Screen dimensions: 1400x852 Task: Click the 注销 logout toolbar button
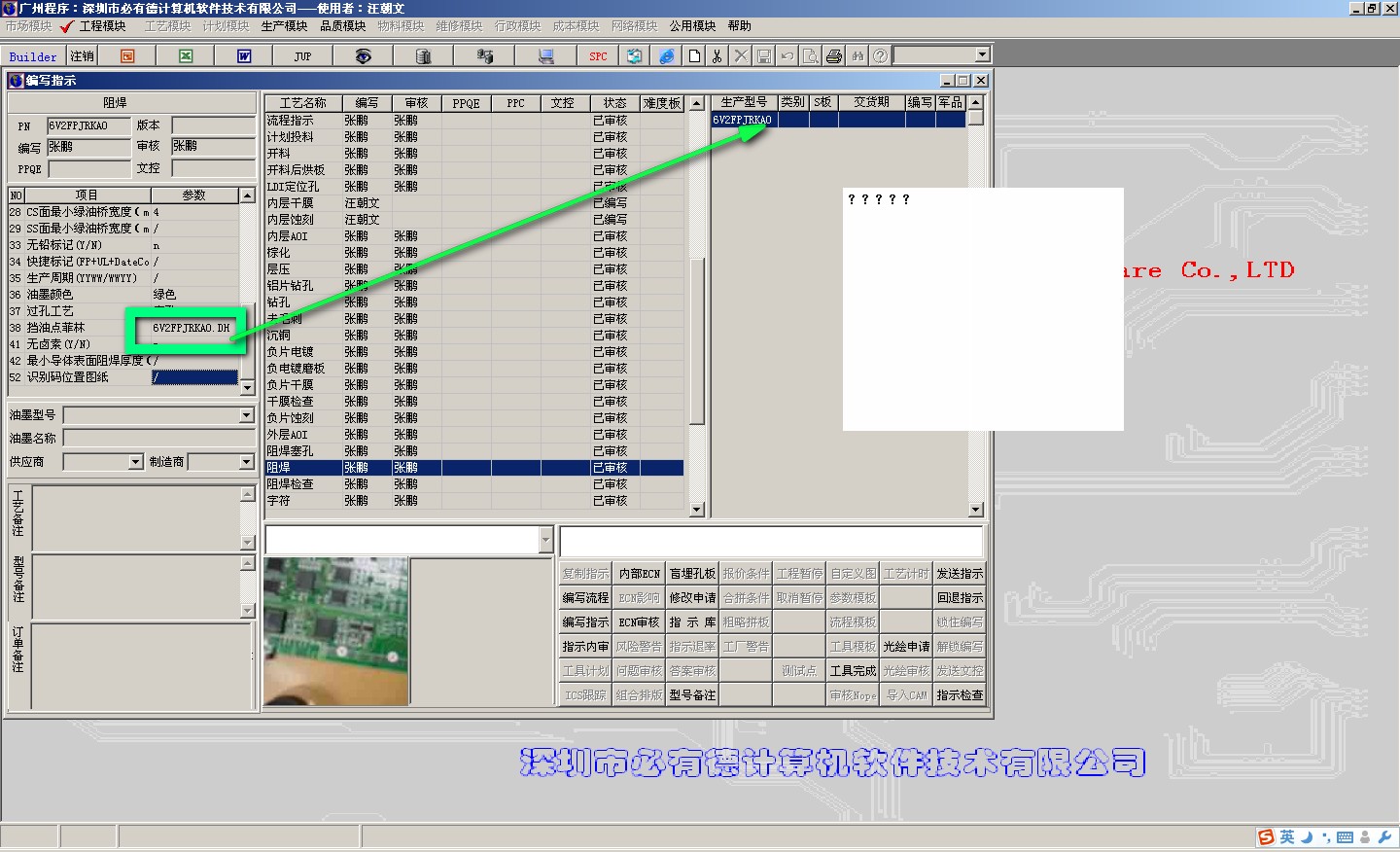point(83,56)
